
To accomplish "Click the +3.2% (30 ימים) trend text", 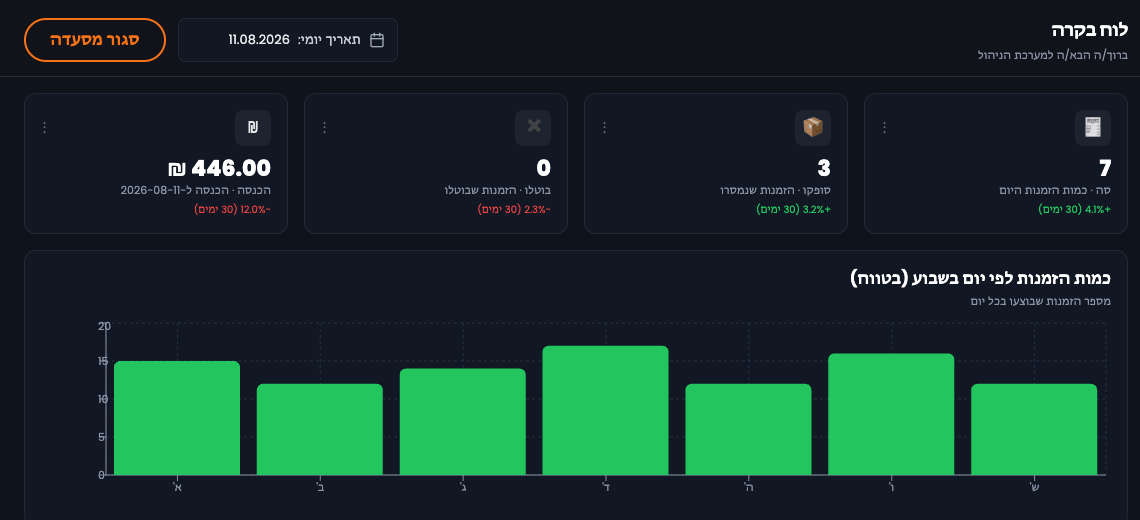I will [x=795, y=209].
